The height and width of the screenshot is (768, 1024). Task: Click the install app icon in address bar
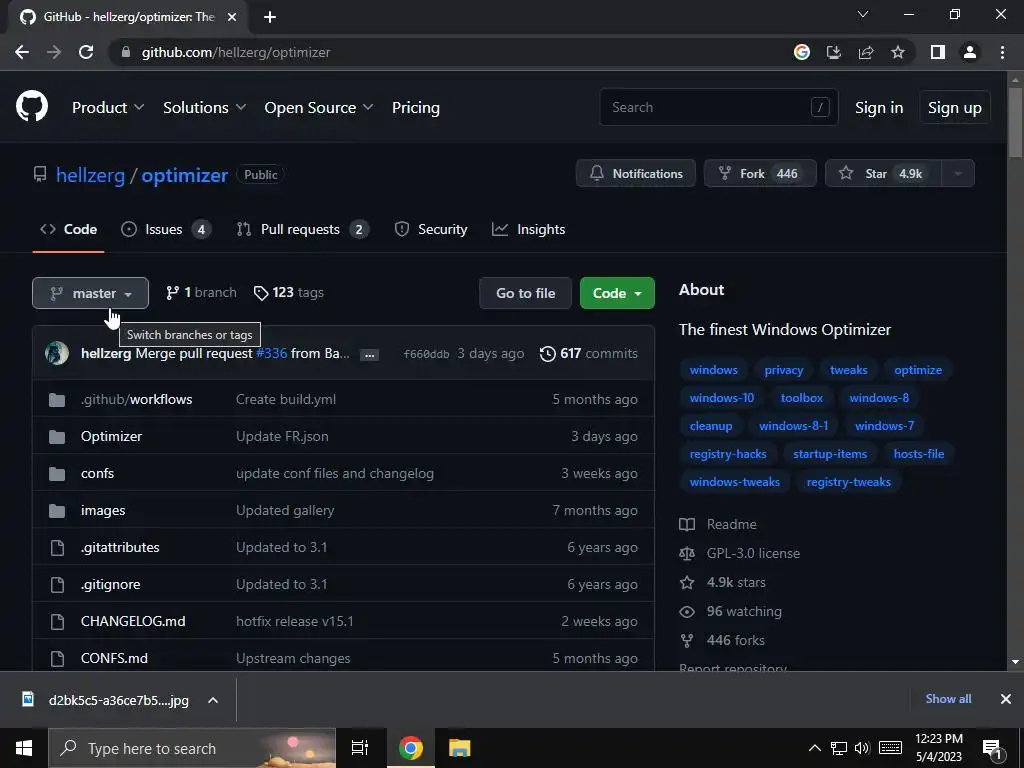[x=834, y=52]
